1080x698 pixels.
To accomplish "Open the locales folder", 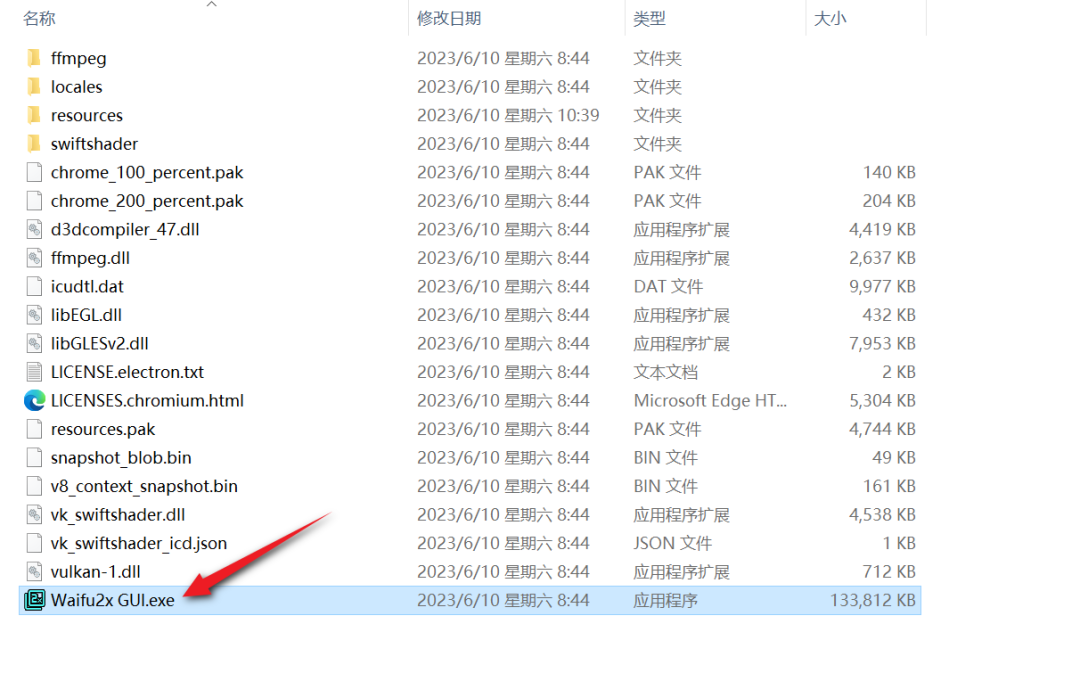I will 76,86.
